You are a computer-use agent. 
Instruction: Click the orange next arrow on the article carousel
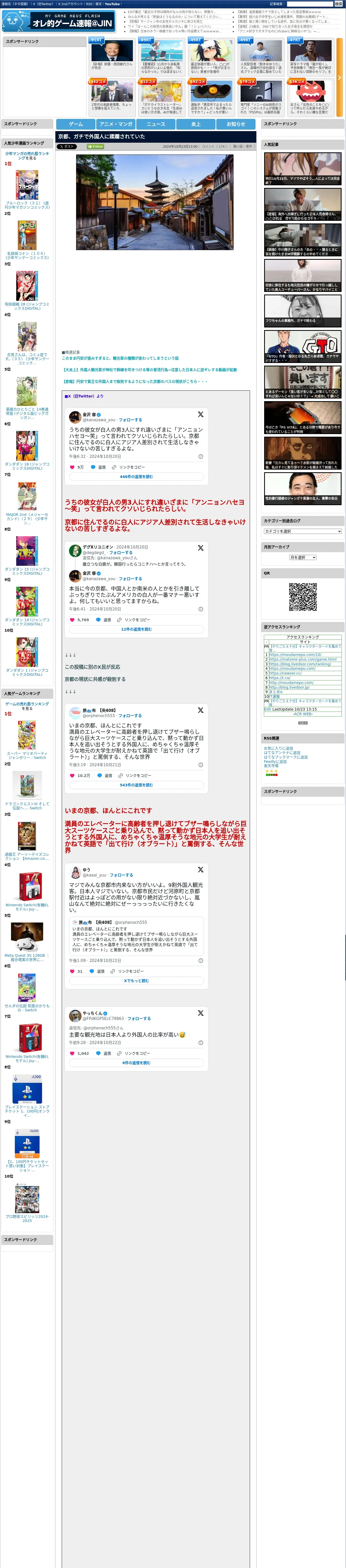click(339, 77)
